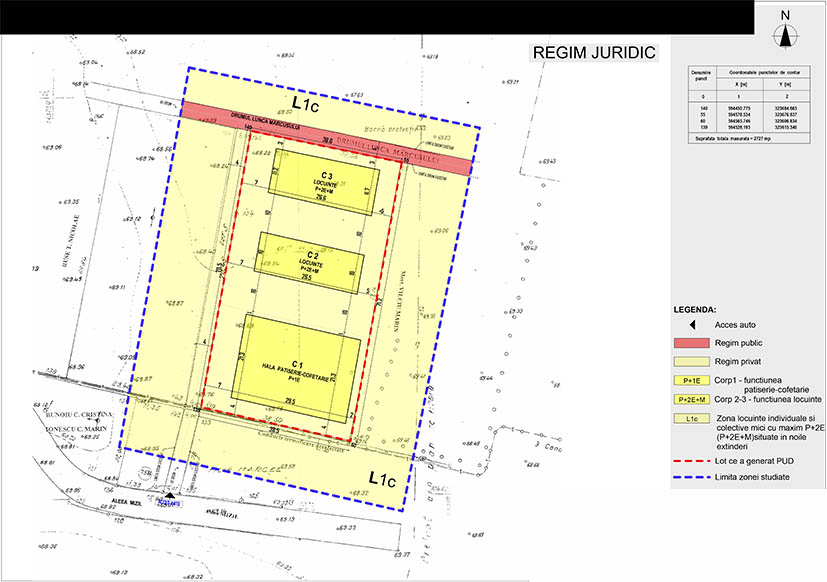
Task: Click the 'Zona locuinte individuale' legend description
Action: 770,432
